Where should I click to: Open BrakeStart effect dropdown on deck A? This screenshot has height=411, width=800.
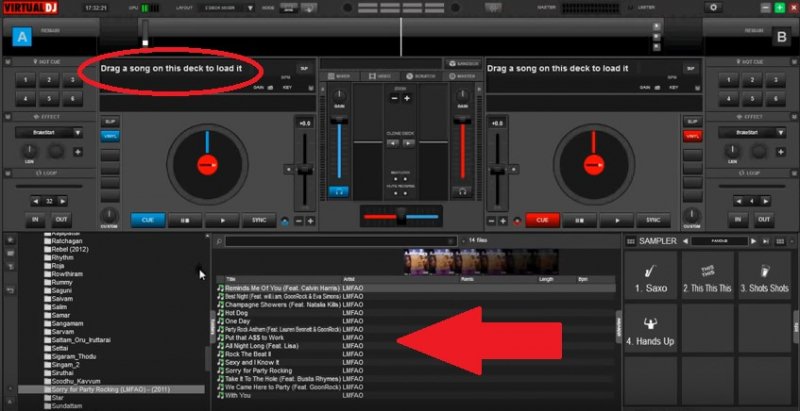click(x=48, y=133)
